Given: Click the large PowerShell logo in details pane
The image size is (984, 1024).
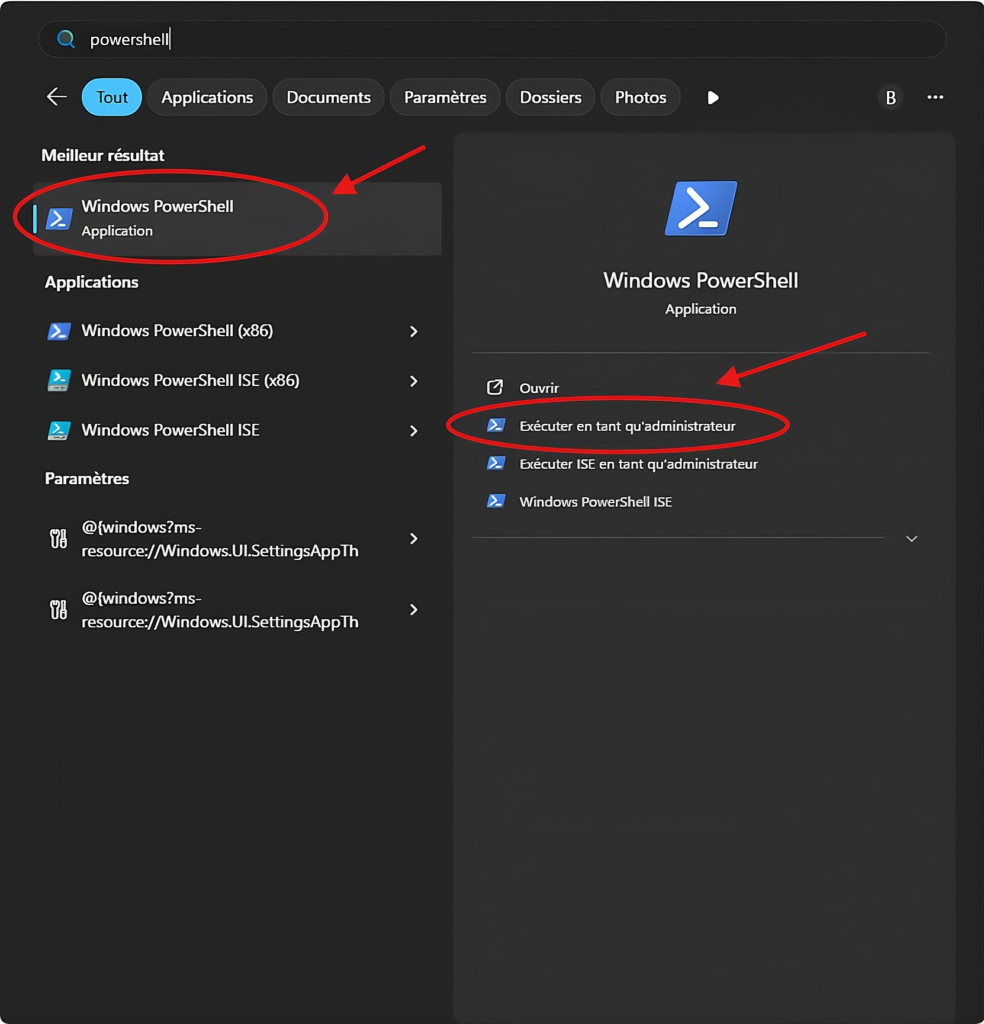Looking at the screenshot, I should click(x=701, y=208).
